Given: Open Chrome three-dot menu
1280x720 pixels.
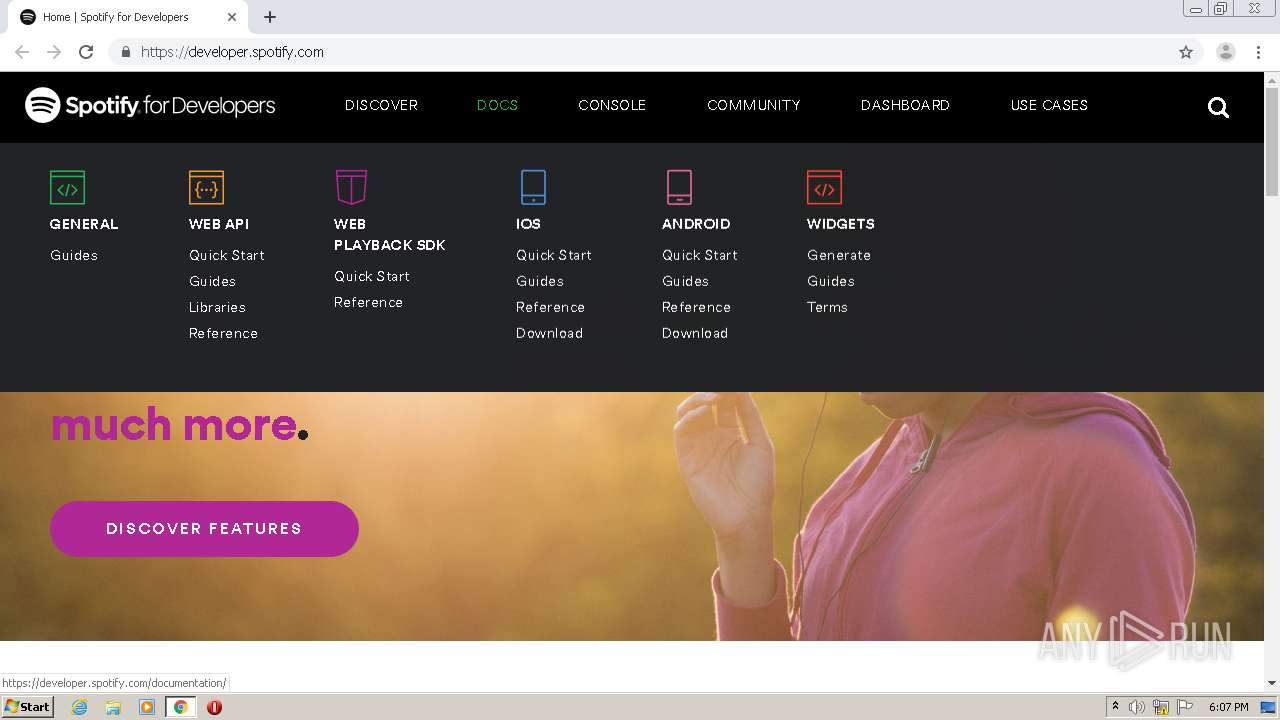Looking at the screenshot, I should (1258, 52).
